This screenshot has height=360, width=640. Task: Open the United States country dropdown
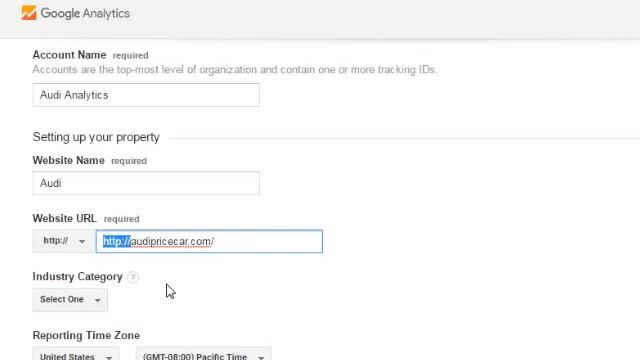[76, 354]
